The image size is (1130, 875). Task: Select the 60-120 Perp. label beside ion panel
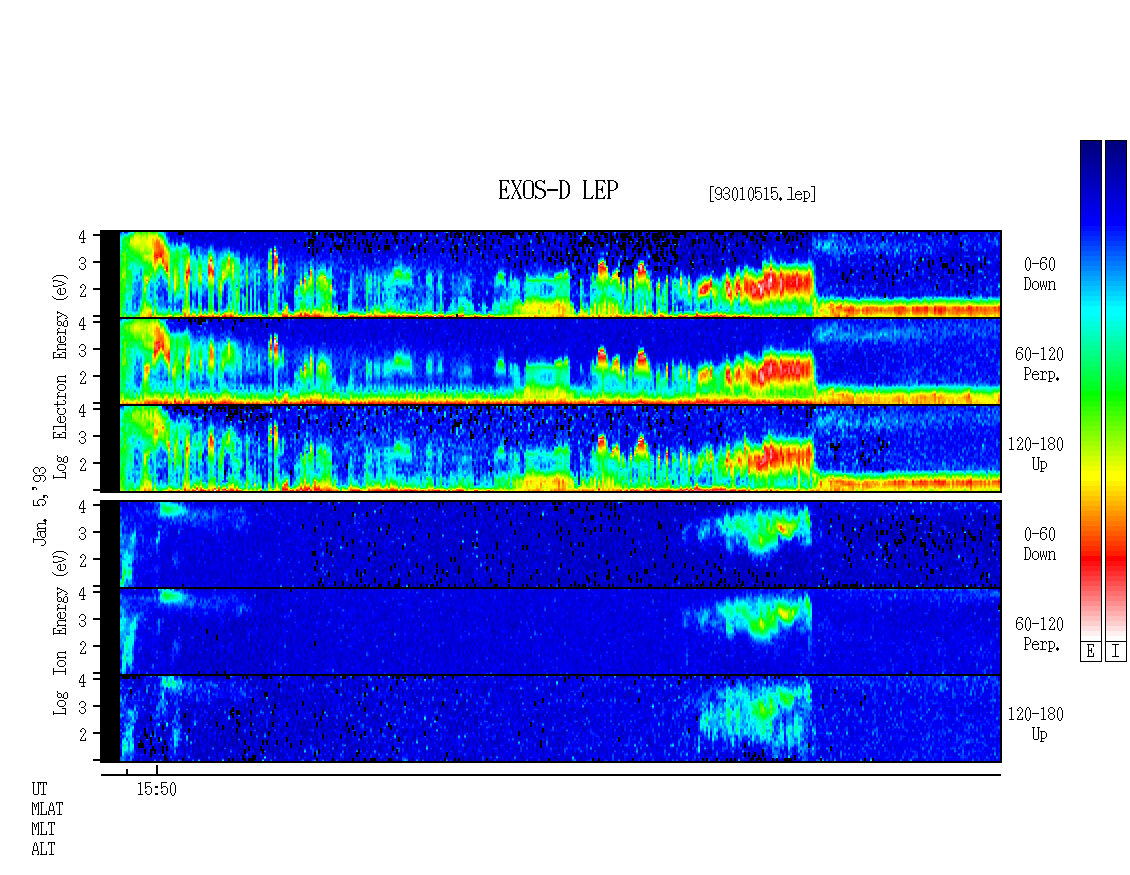tap(1039, 634)
